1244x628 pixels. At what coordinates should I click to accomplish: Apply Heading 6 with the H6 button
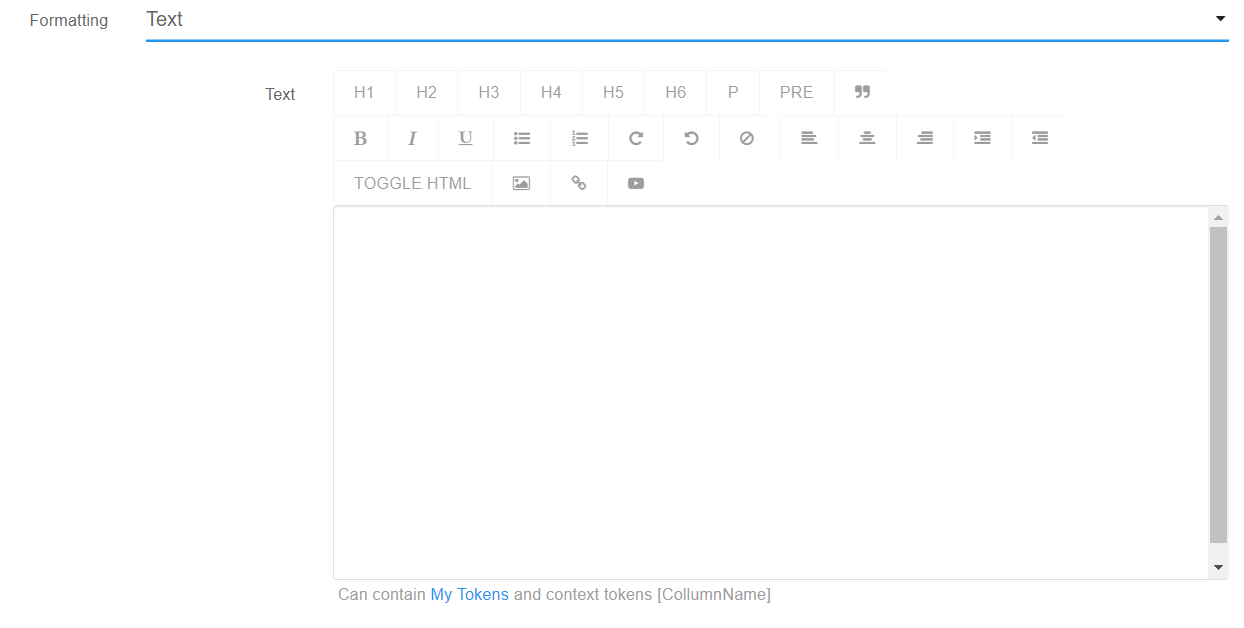(676, 92)
